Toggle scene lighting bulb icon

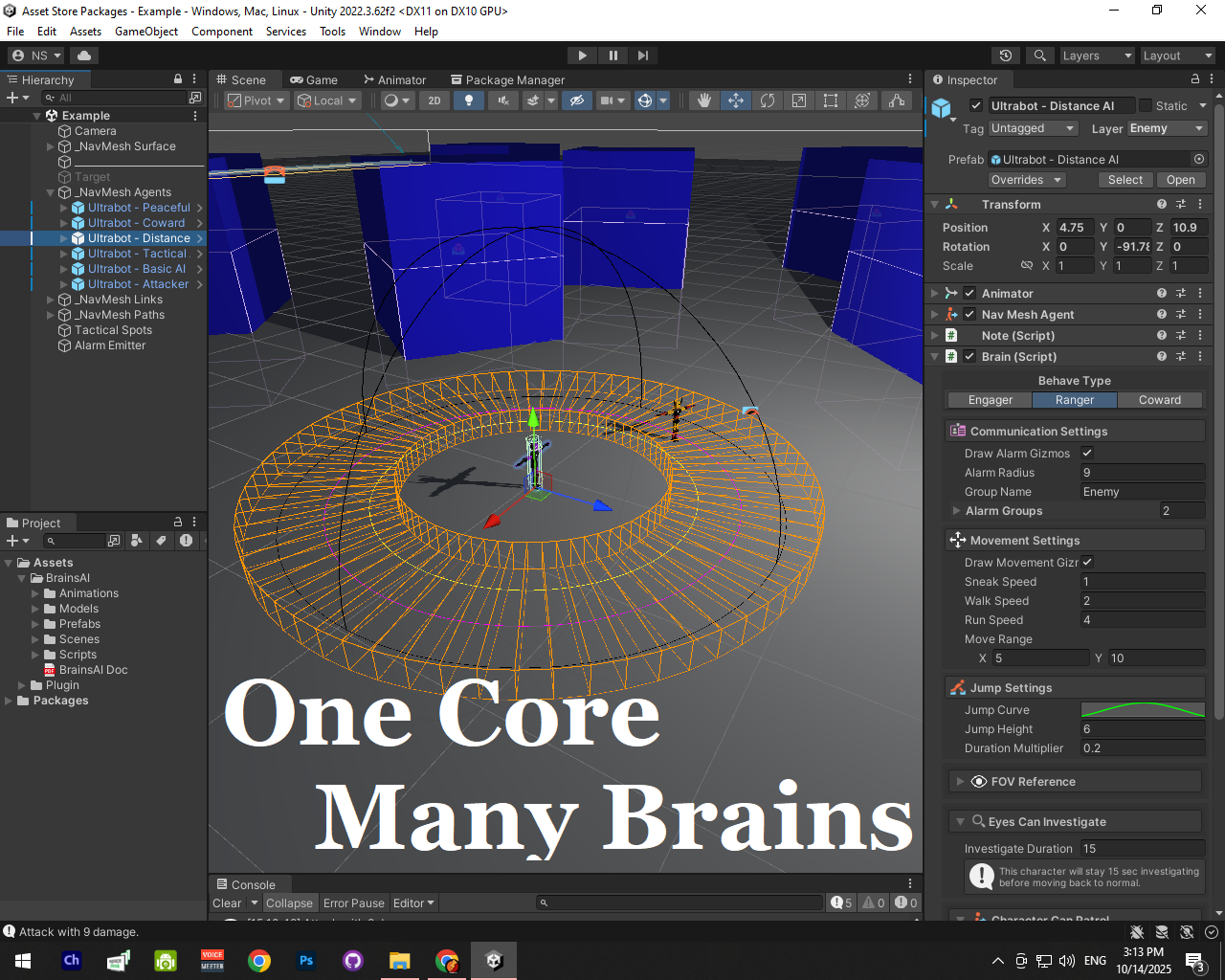click(x=468, y=100)
